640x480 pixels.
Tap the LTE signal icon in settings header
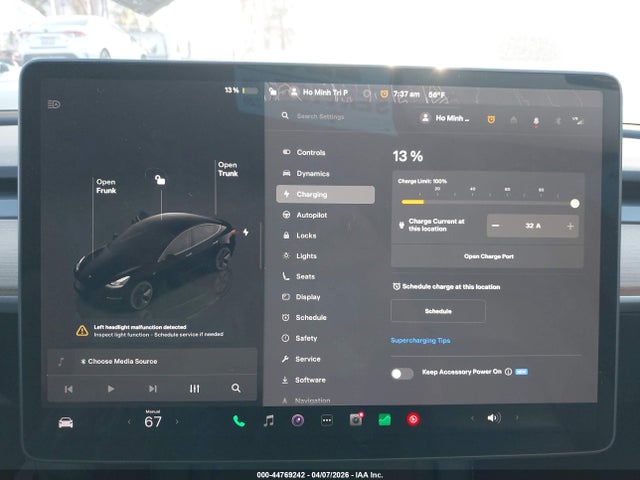coord(578,120)
